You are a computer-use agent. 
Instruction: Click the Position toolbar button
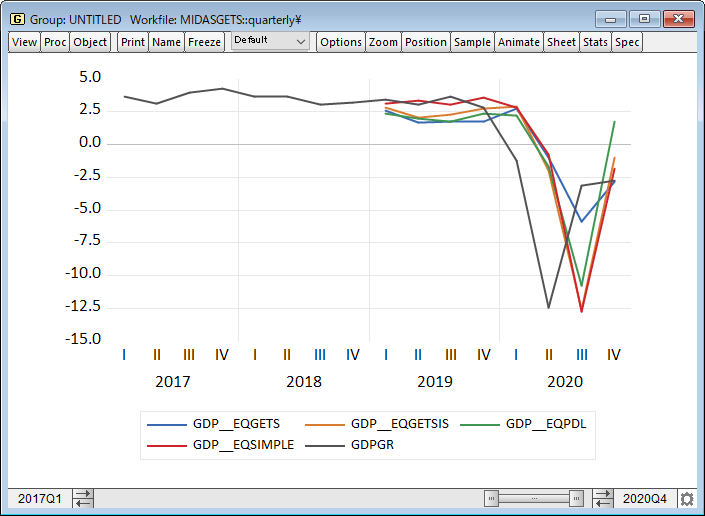[x=426, y=42]
